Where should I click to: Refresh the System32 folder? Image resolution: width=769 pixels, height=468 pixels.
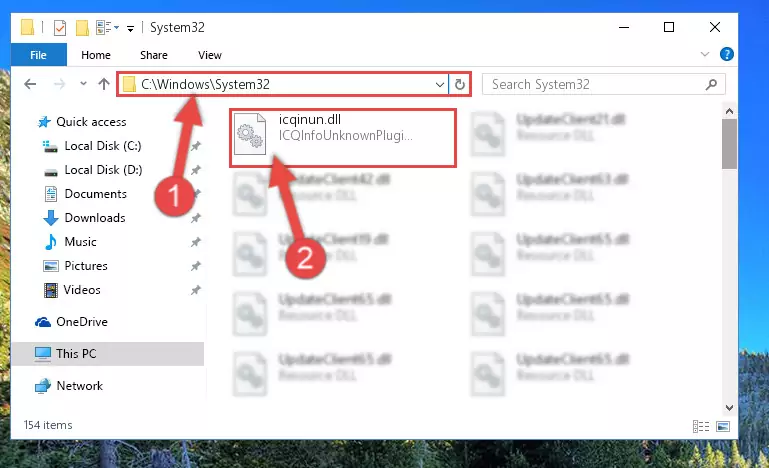pos(460,84)
